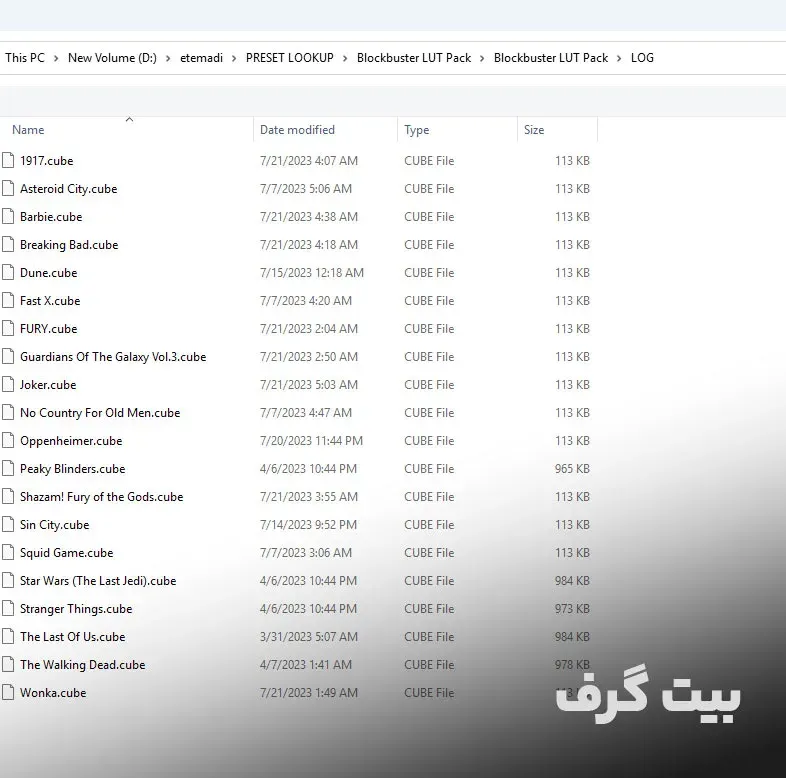Click the file icon of The Last Of Us.cube
The image size is (786, 778).
click(8, 637)
